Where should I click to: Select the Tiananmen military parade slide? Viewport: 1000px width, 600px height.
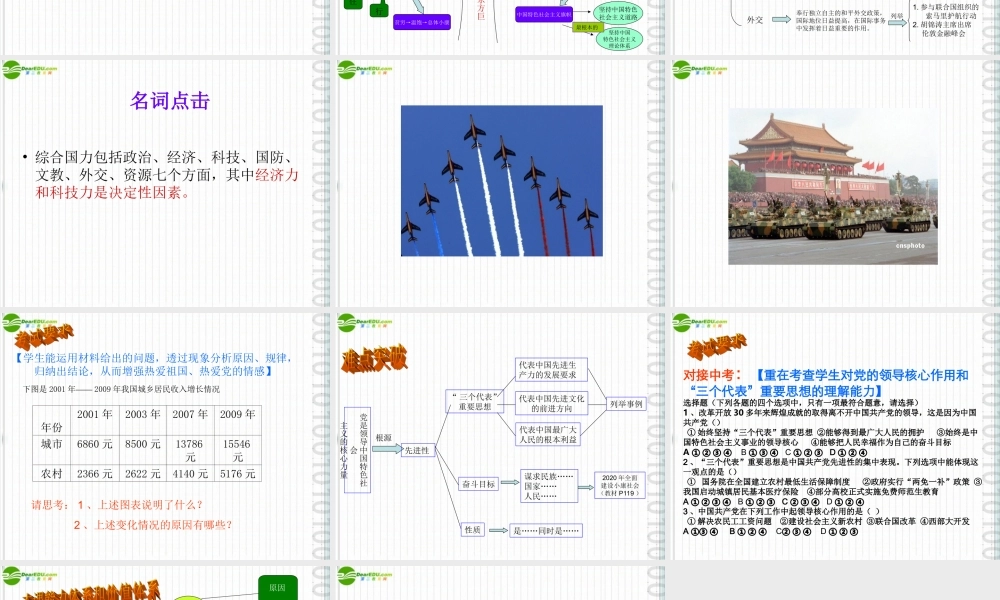836,184
